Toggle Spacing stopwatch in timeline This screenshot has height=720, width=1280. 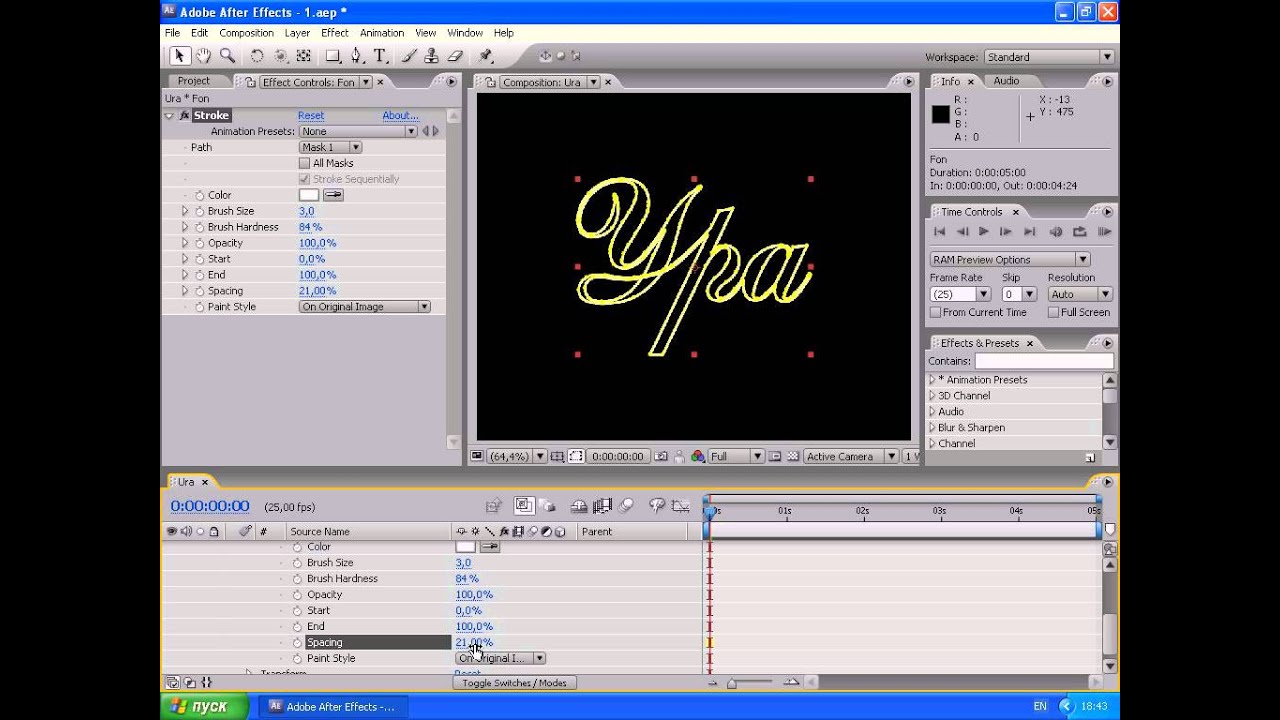click(297, 643)
